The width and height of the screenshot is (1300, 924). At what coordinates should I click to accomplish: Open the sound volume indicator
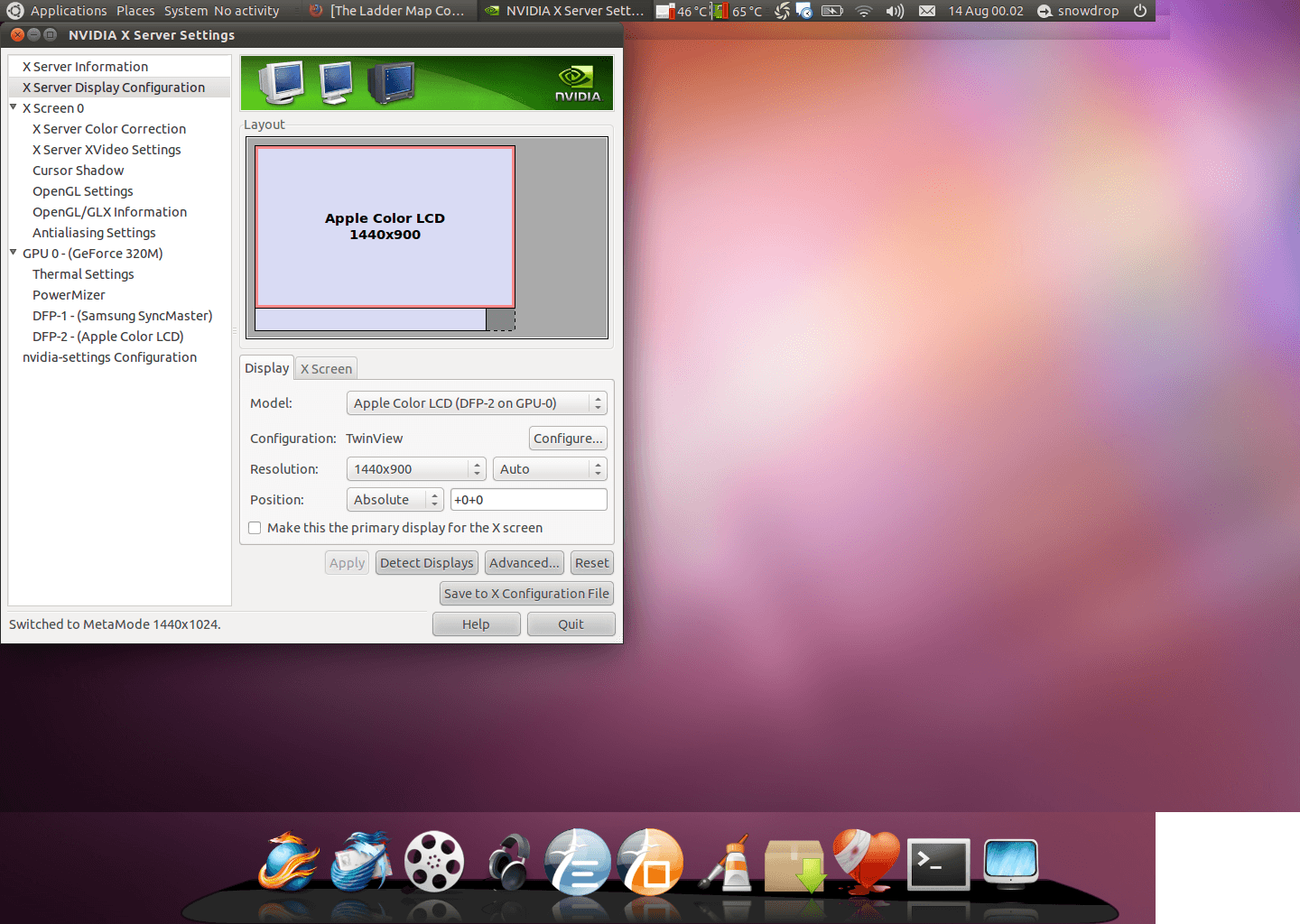pyautogui.click(x=895, y=11)
